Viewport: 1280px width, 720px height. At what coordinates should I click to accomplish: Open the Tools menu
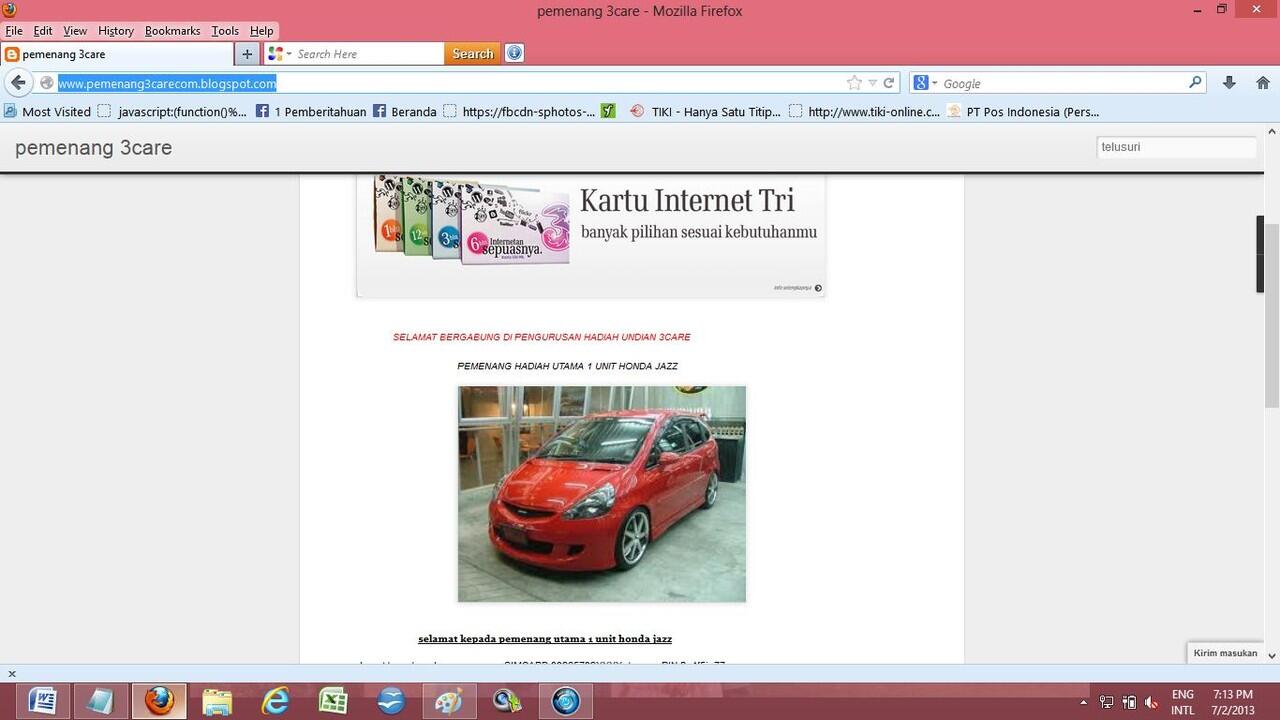[x=225, y=31]
